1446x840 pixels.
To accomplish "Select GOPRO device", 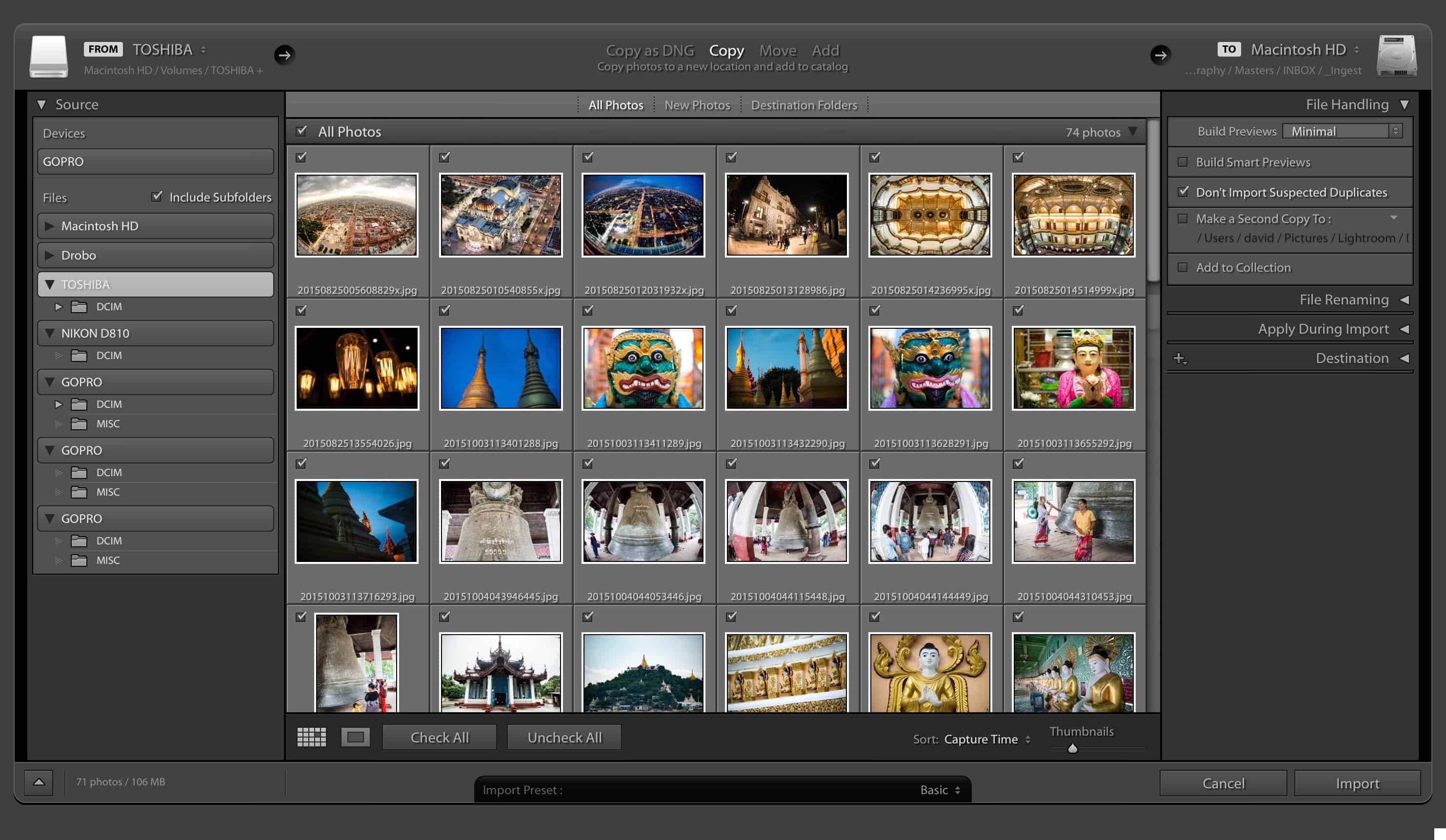I will pos(156,162).
